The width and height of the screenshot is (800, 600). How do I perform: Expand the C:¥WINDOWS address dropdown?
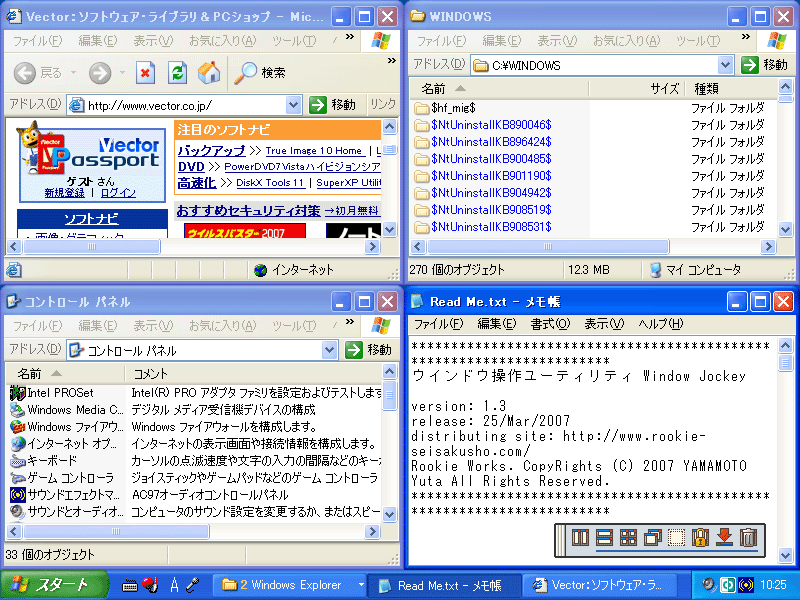pos(725,65)
